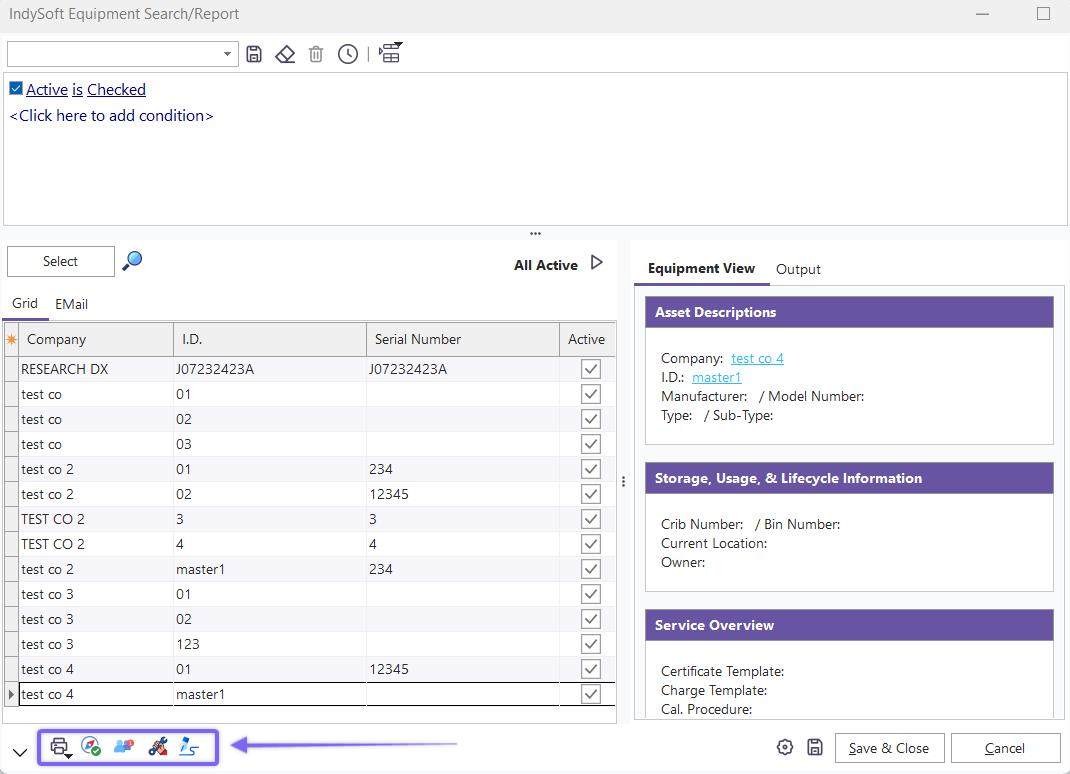Screen dimensions: 1070x774
Task: Click the compass with green check icon
Action: (91, 746)
